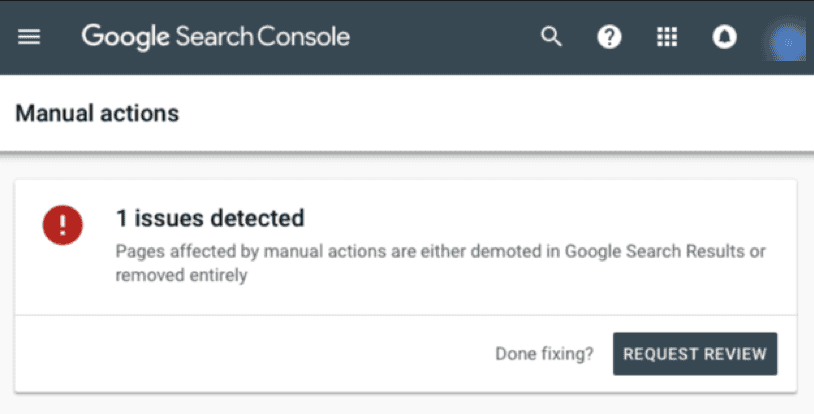Open the account profile avatar
The height and width of the screenshot is (414, 814).
click(788, 40)
